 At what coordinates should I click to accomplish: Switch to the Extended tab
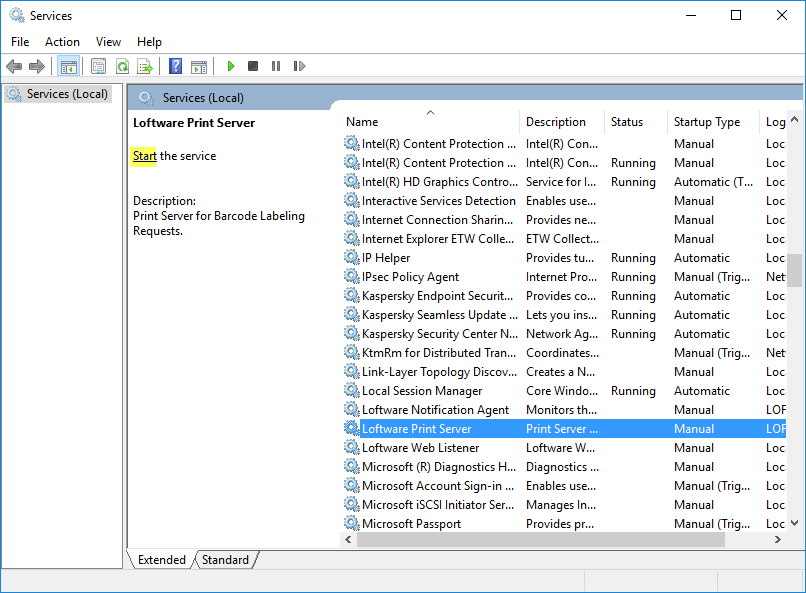click(x=161, y=560)
